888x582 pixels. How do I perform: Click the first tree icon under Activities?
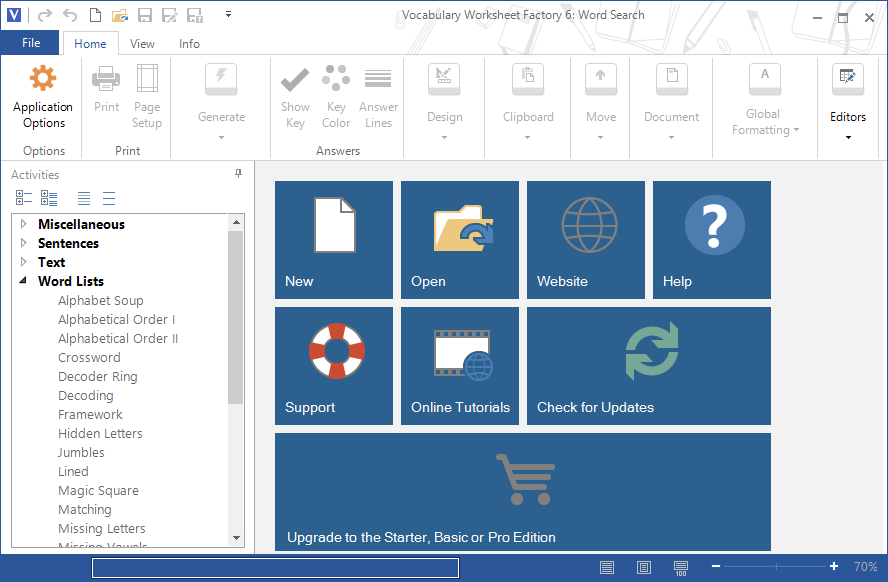click(24, 198)
